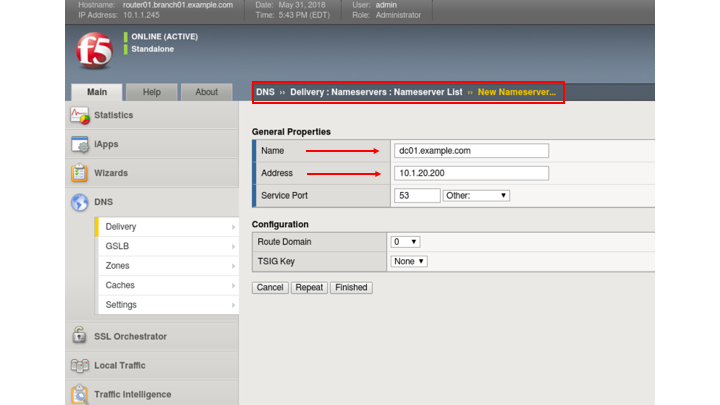
Task: Open the iApps menu label
Action: (x=106, y=144)
